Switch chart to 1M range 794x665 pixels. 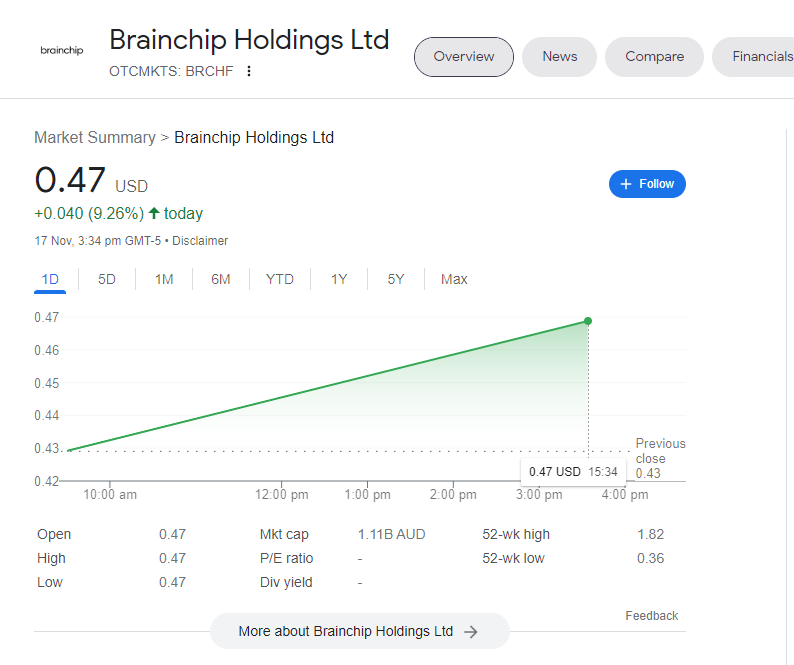(x=164, y=279)
